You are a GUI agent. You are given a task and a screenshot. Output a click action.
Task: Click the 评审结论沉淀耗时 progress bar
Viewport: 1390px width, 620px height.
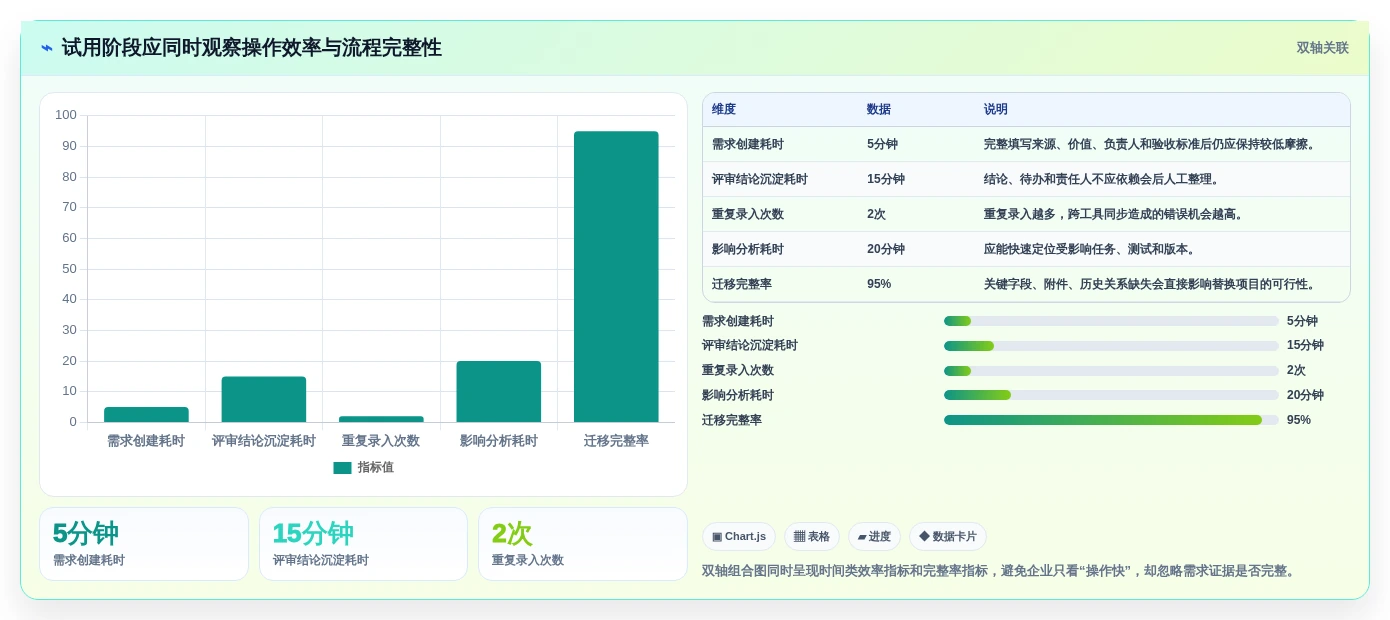pos(1111,346)
